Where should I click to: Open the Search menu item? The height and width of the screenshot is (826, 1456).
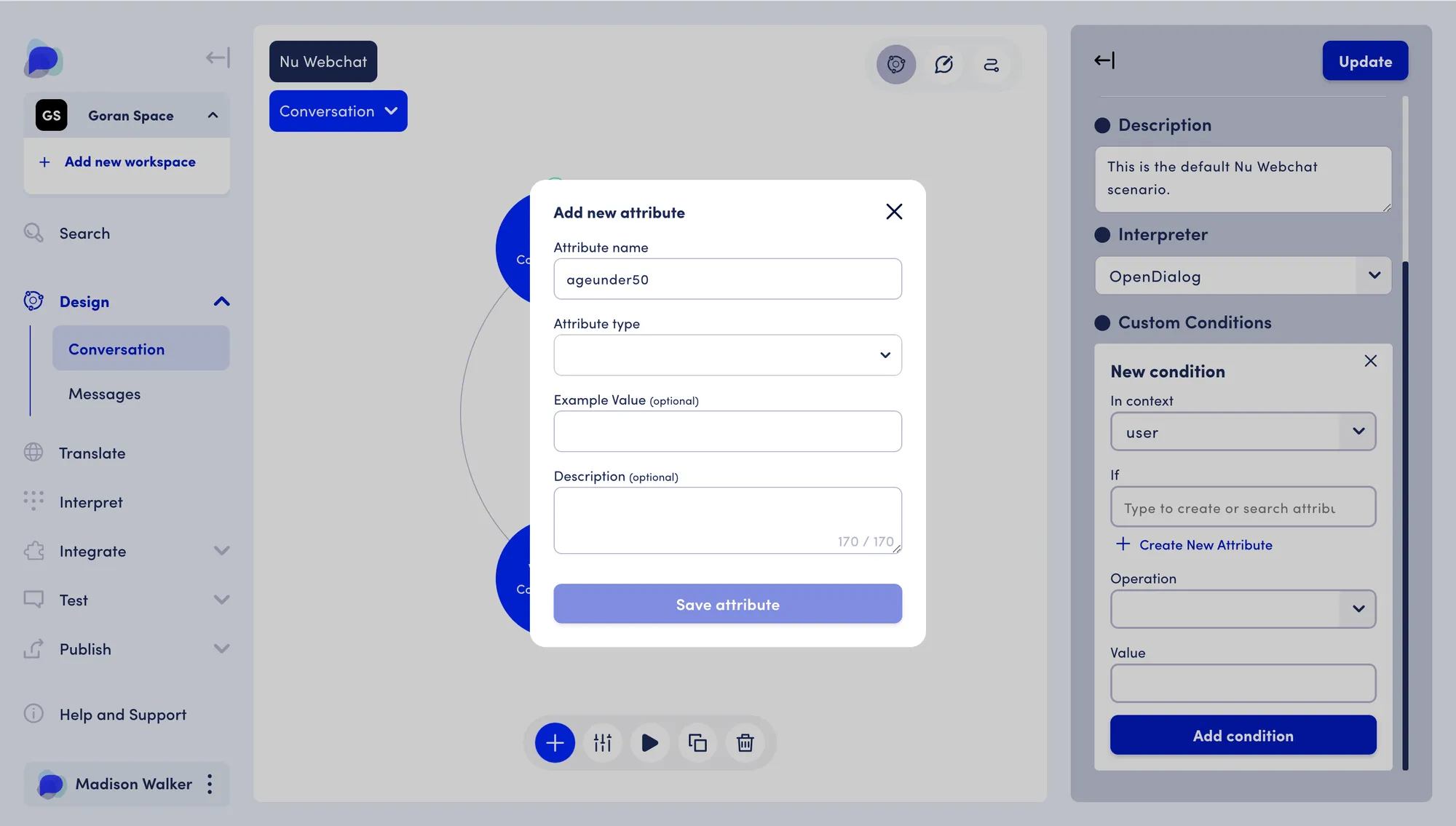84,233
